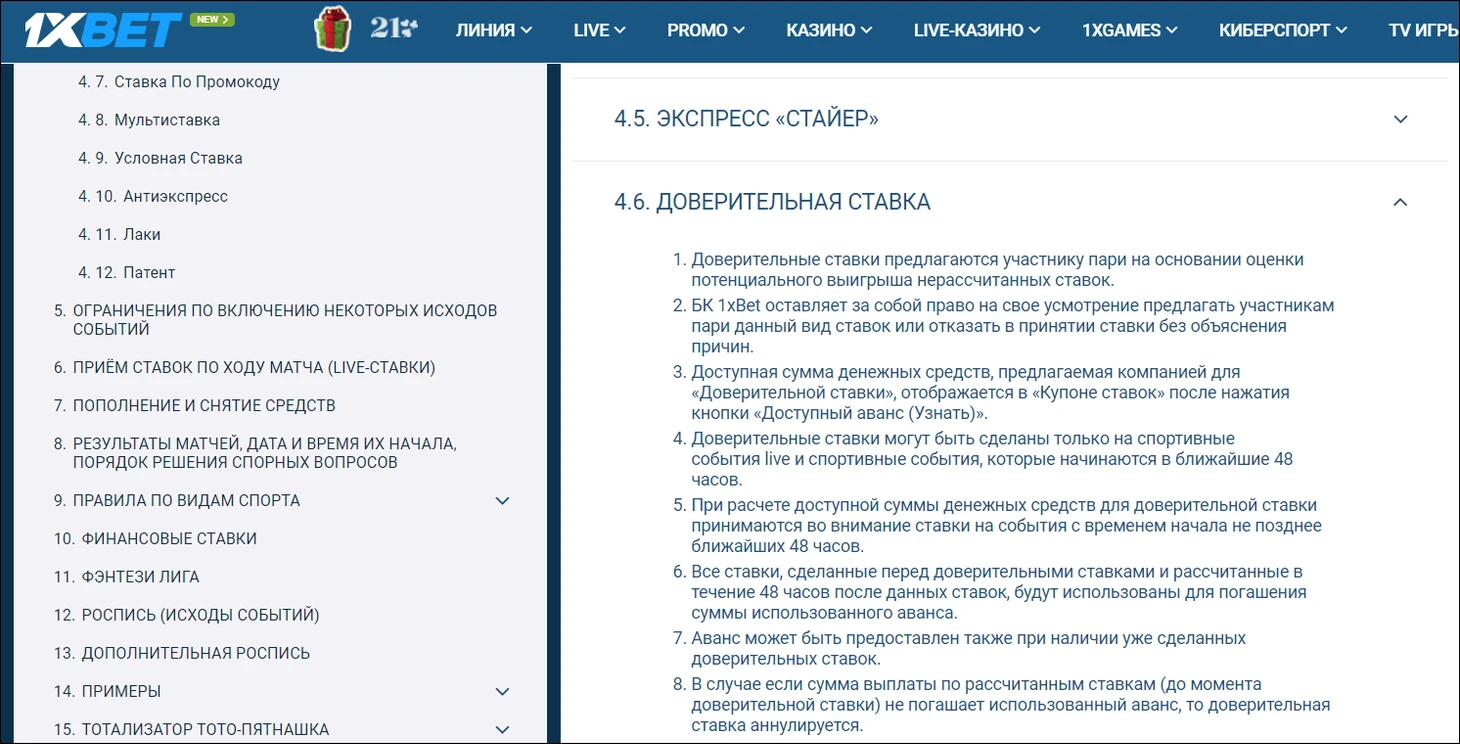Open section 8 РЕЗУЛЬТАТЫ МАТЧЕЙ
Viewport: 1460px width, 744px height.
[x=255, y=453]
